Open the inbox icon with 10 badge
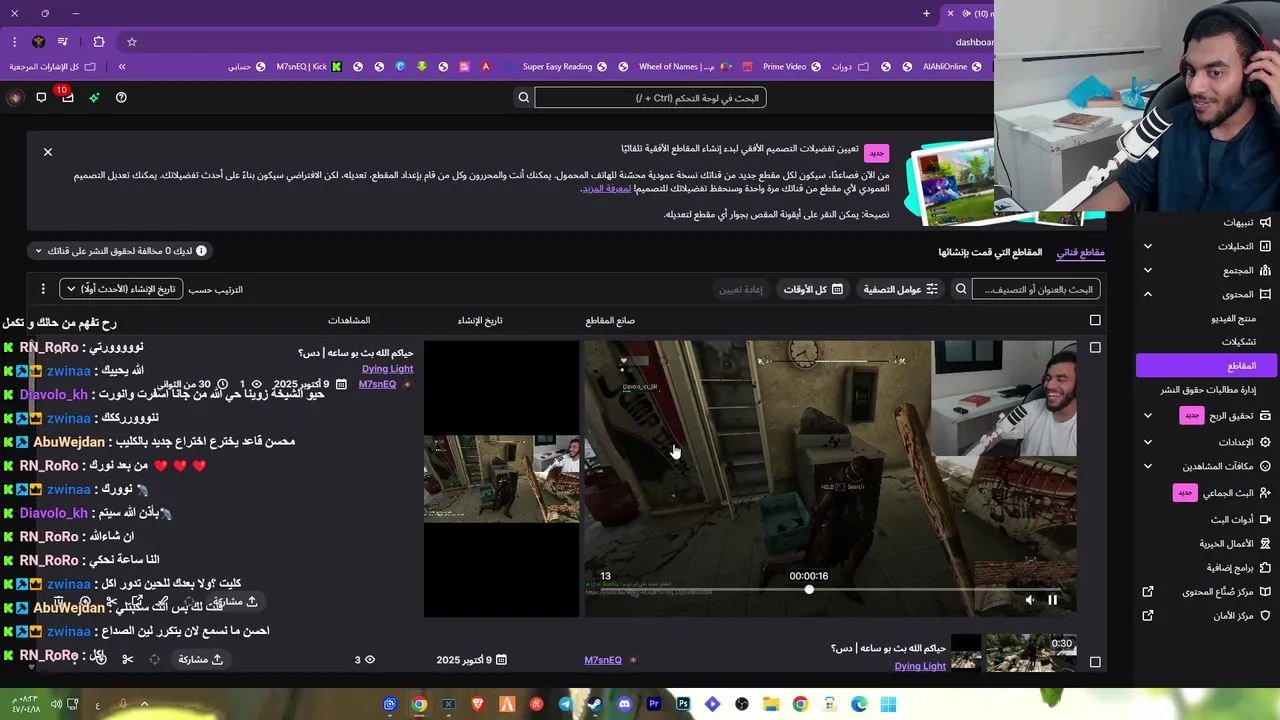 [x=67, y=97]
